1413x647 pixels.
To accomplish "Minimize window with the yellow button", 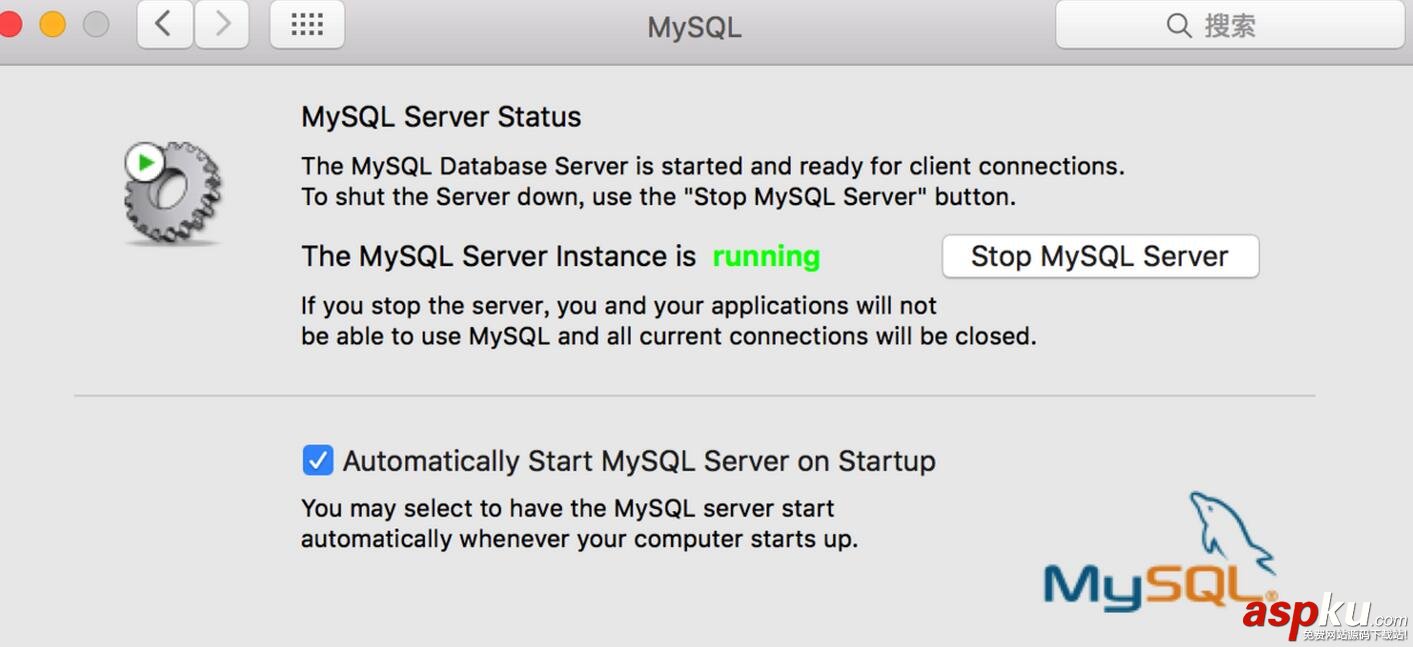I will (52, 24).
